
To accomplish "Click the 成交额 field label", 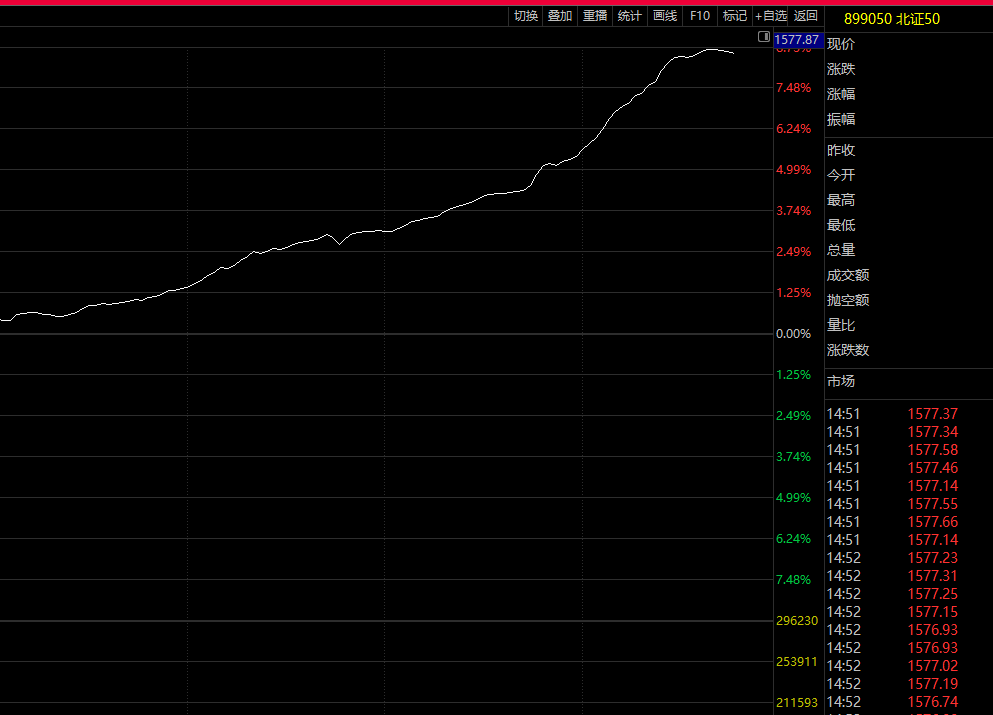I will (848, 275).
